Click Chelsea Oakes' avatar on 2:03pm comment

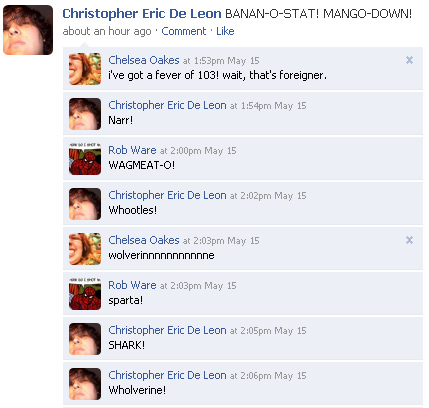85,249
